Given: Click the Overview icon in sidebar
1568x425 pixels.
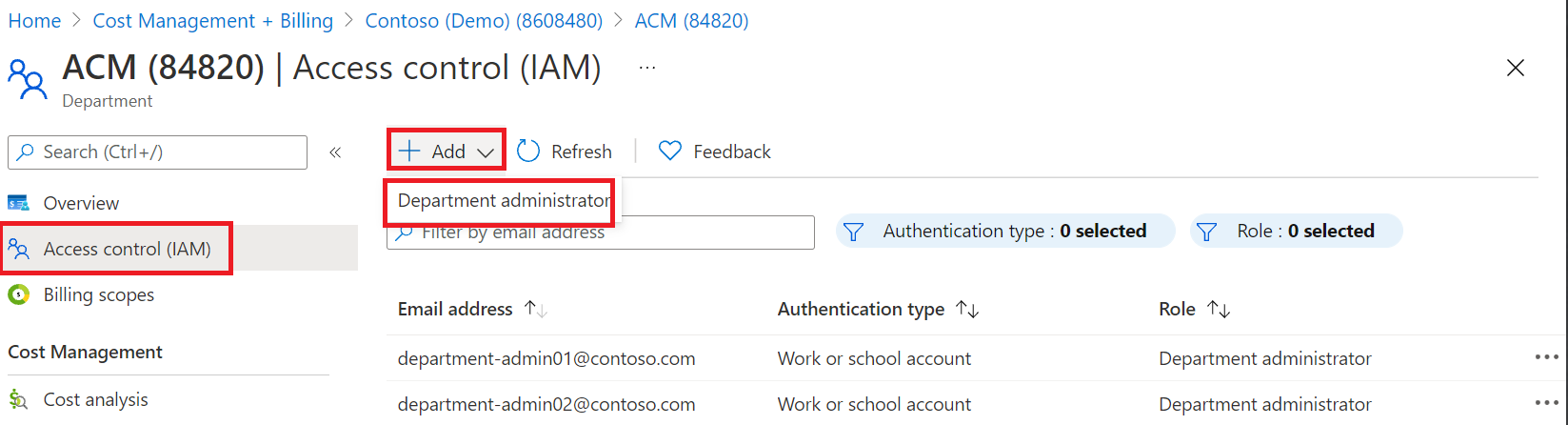Looking at the screenshot, I should [x=18, y=203].
